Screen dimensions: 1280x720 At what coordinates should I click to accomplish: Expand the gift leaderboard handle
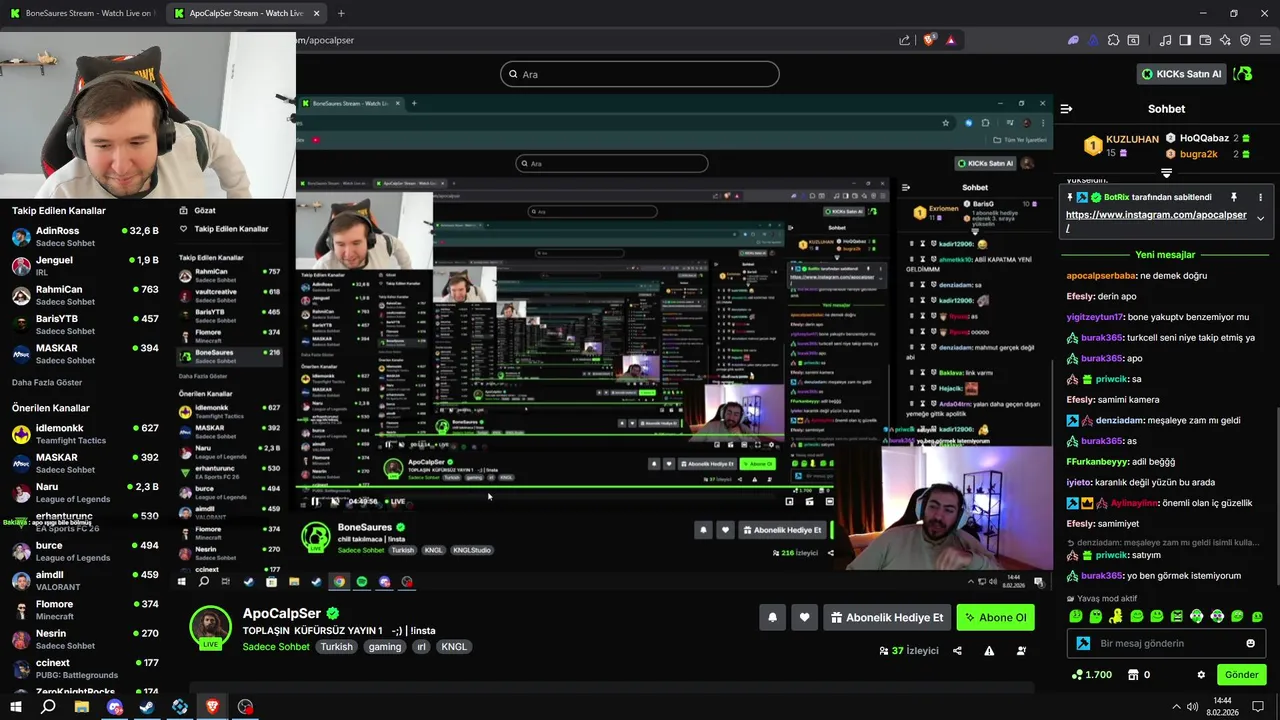coord(1166,173)
